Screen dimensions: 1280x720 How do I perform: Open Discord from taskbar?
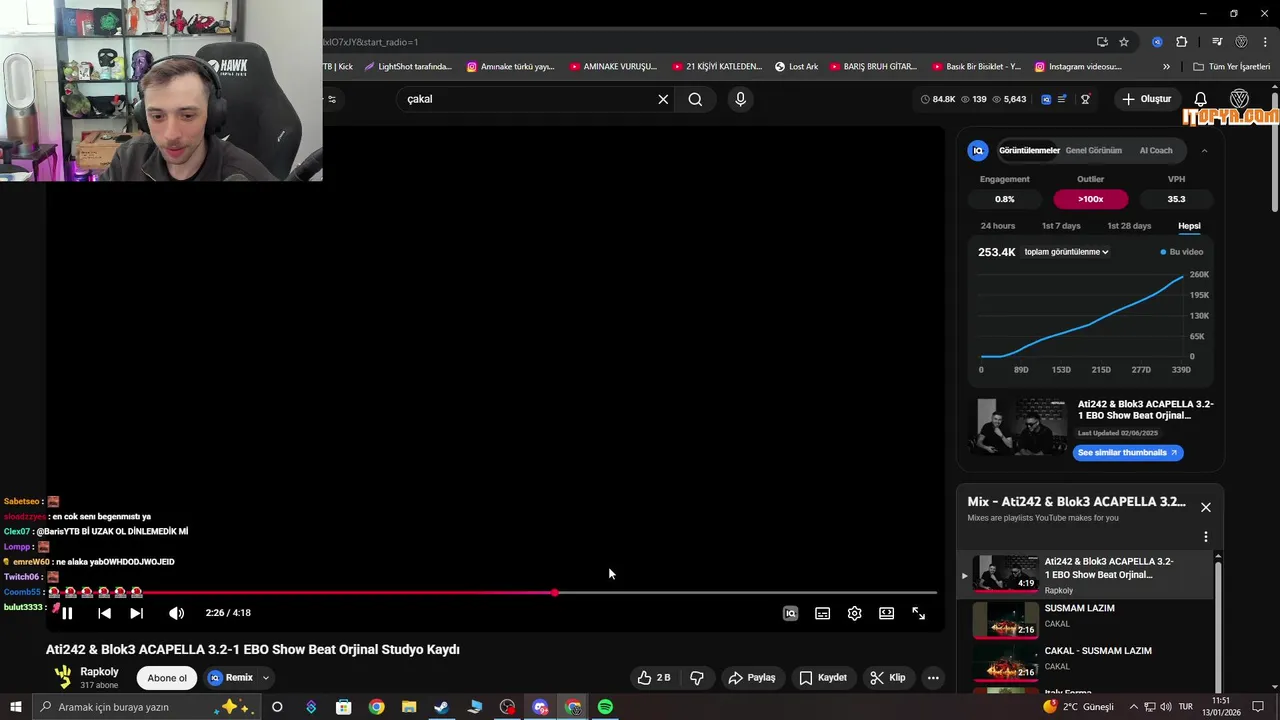(541, 707)
